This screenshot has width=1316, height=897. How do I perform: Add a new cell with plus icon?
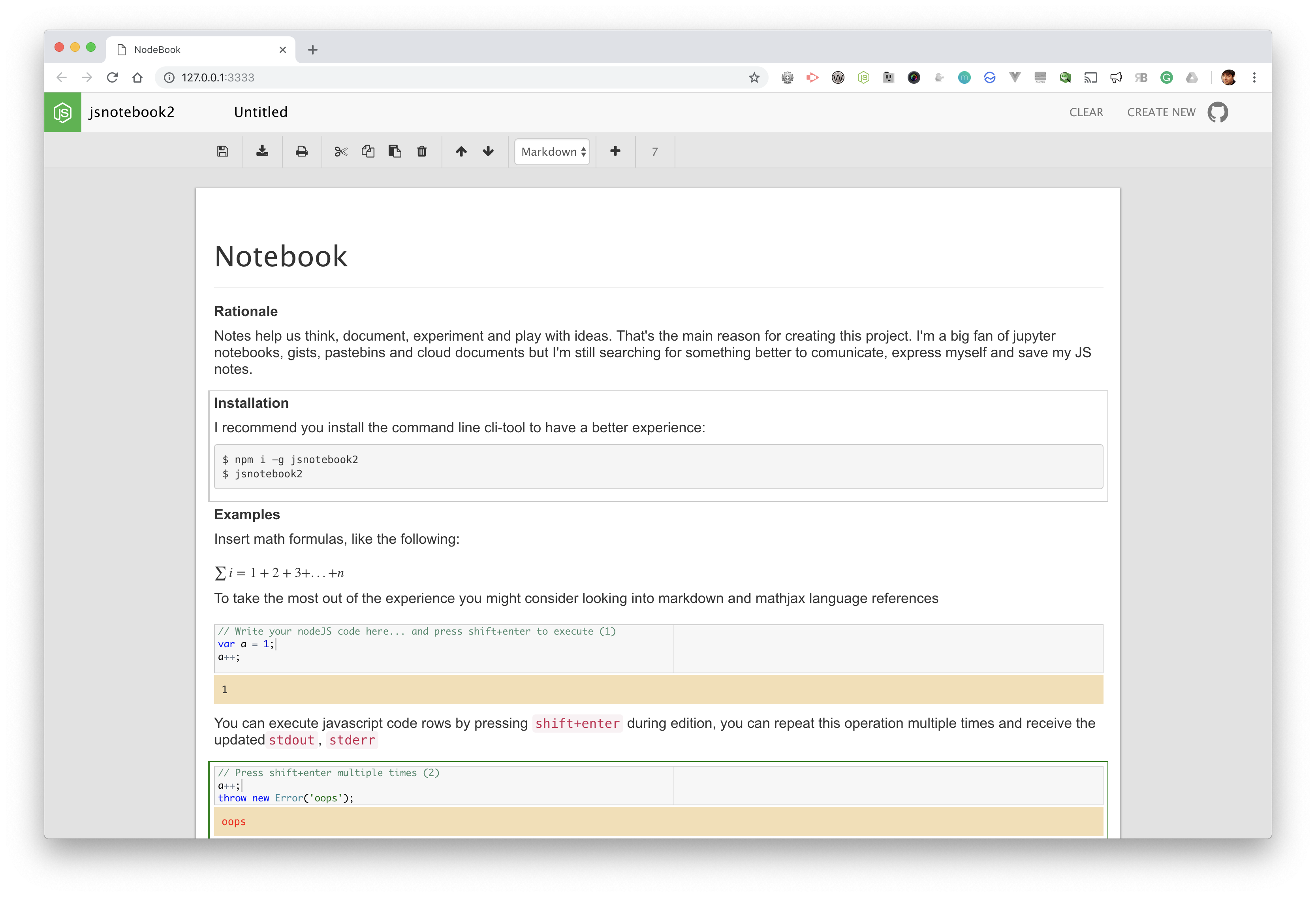tap(615, 151)
